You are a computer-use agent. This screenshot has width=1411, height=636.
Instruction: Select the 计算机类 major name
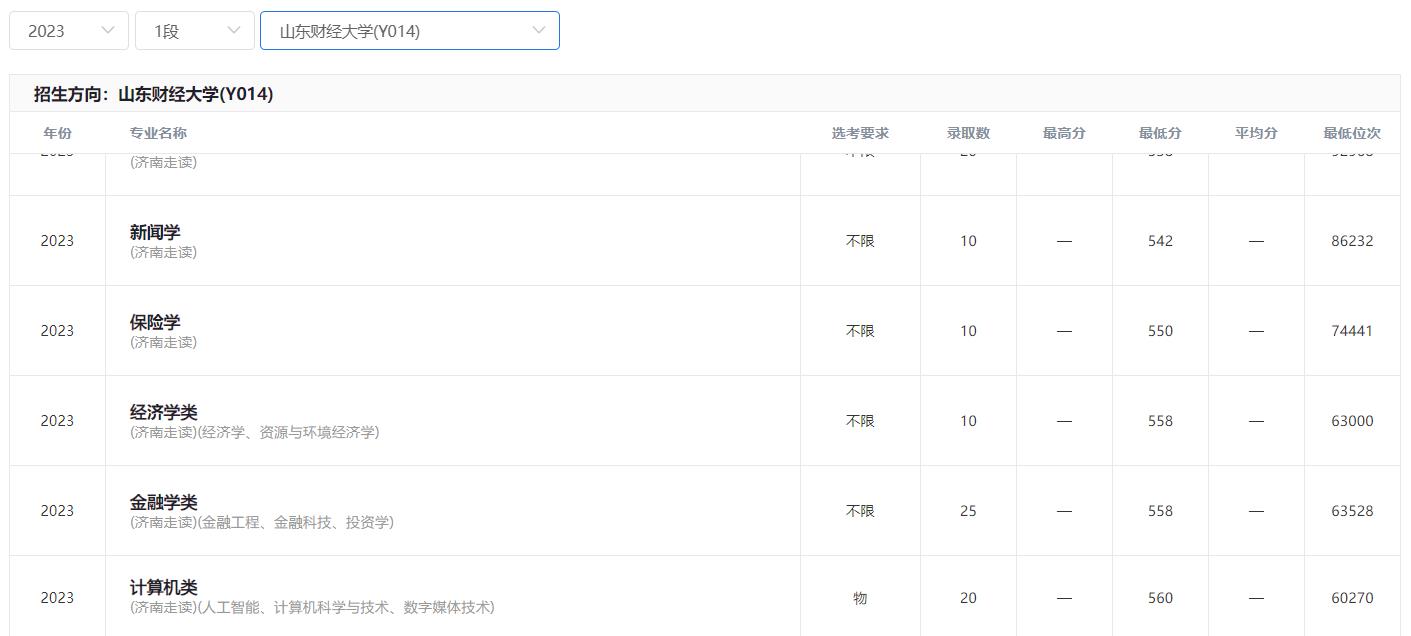(164, 588)
